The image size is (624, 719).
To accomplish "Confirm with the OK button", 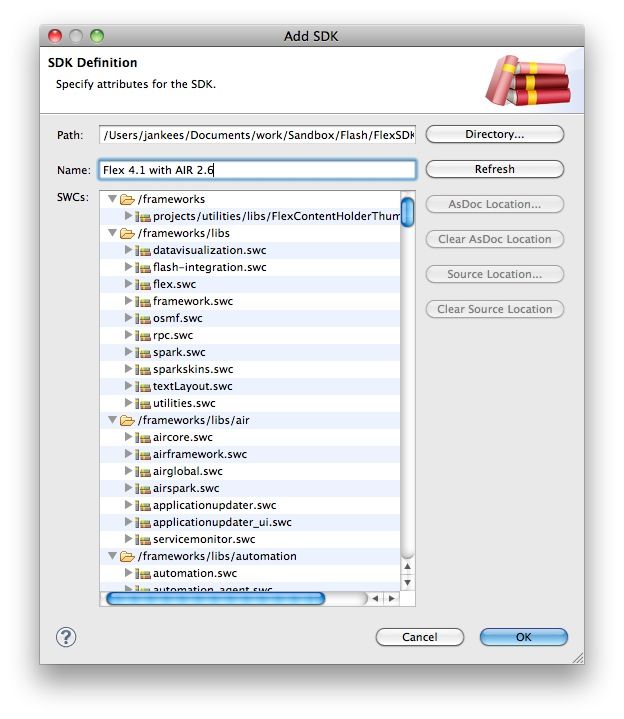I will pyautogui.click(x=524, y=637).
